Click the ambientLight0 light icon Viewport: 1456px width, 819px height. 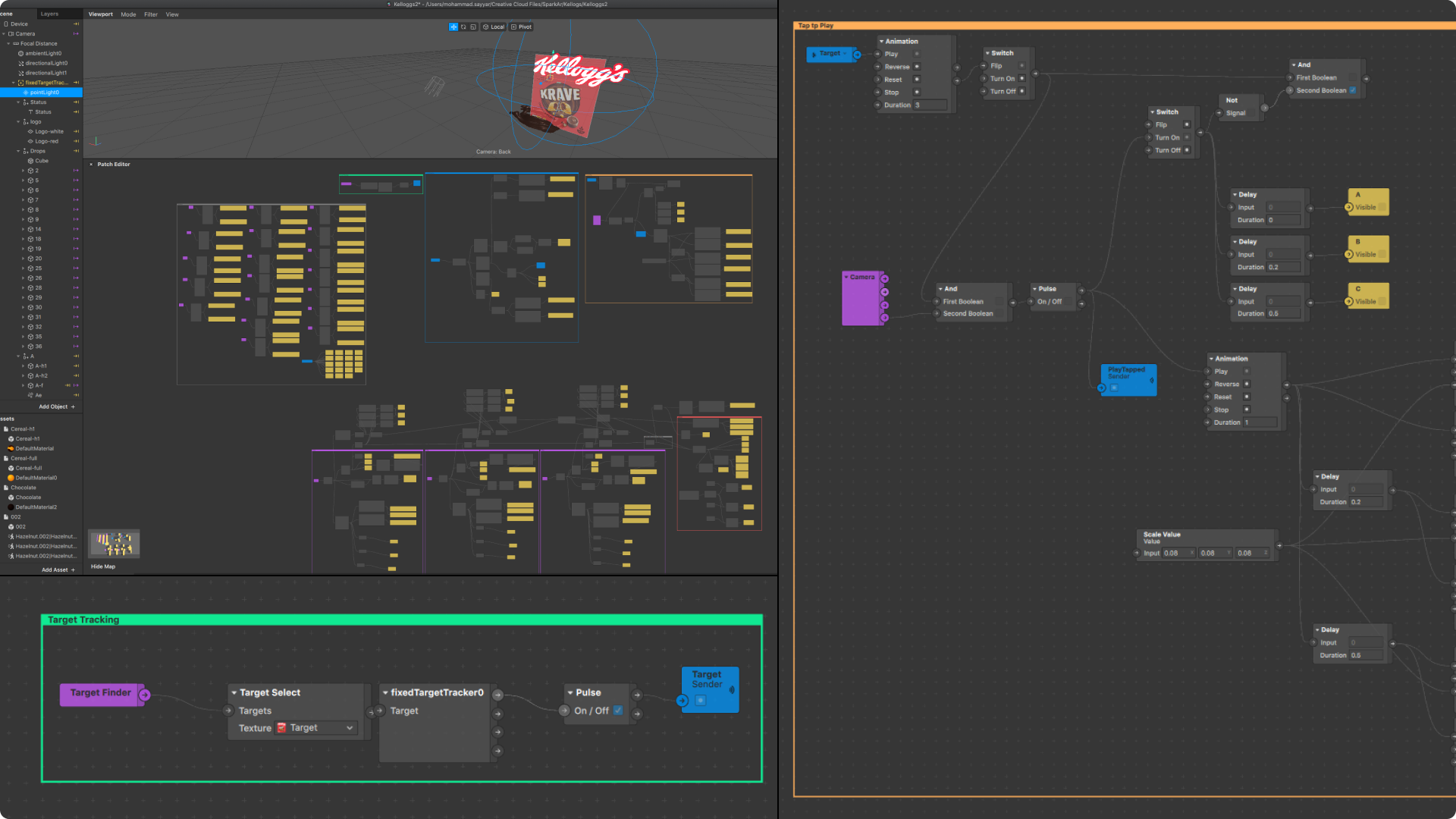20,54
